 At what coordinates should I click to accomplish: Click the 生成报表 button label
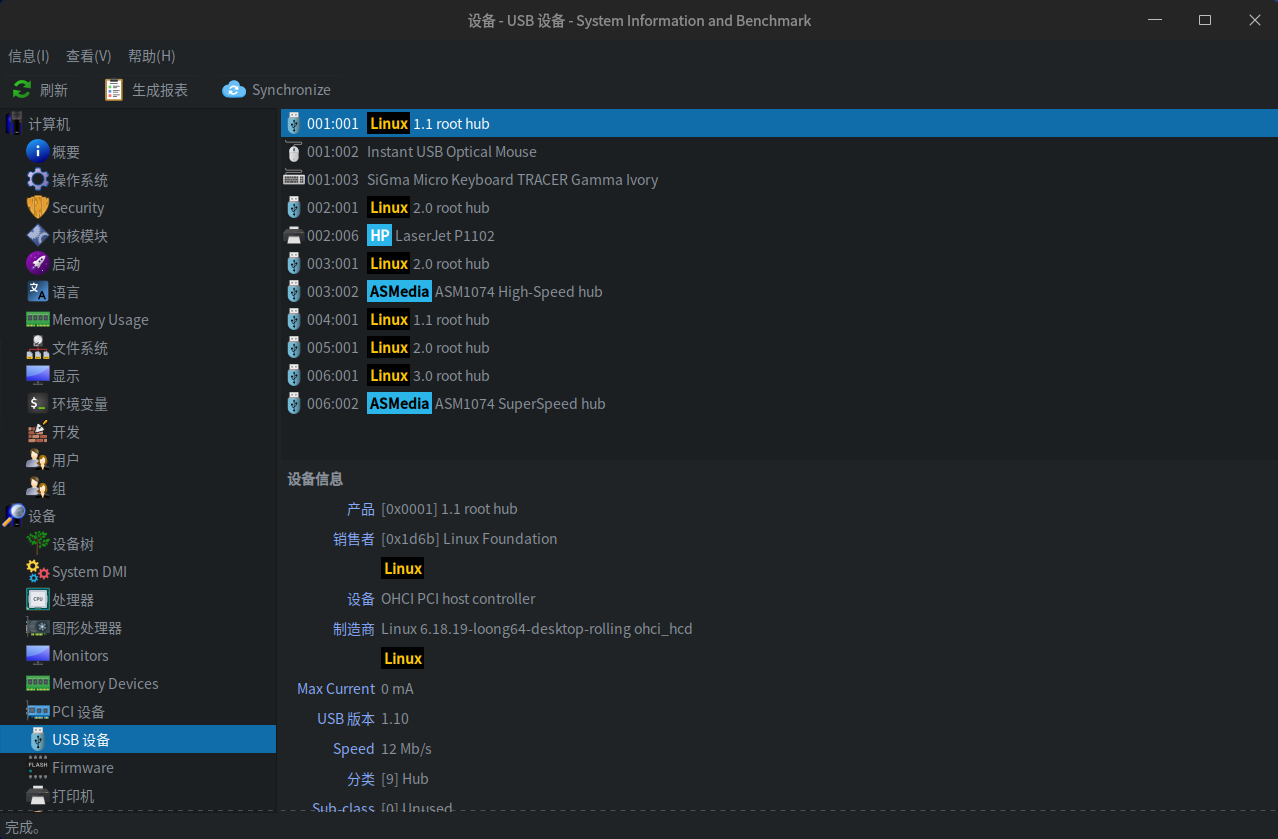[160, 90]
